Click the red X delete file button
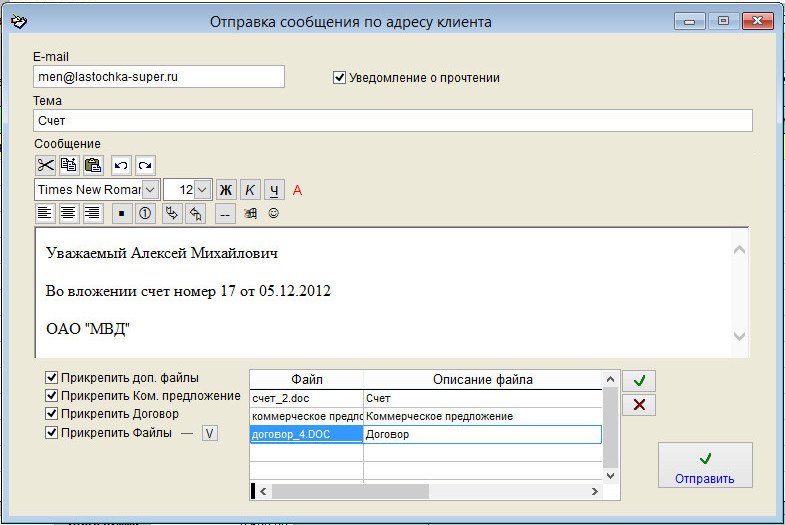This screenshot has width=785, height=525. click(x=638, y=405)
